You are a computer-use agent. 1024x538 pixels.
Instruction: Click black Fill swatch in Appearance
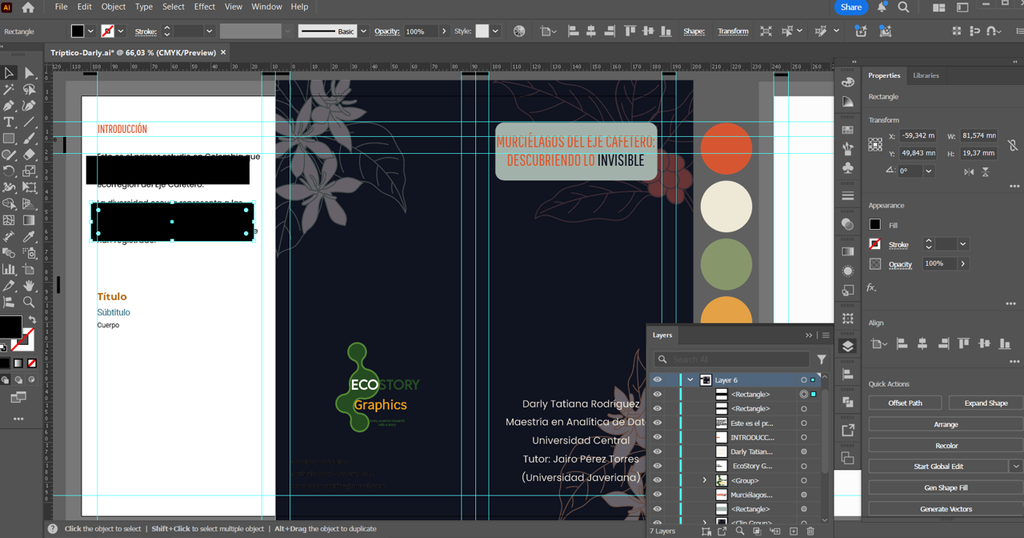pos(875,225)
